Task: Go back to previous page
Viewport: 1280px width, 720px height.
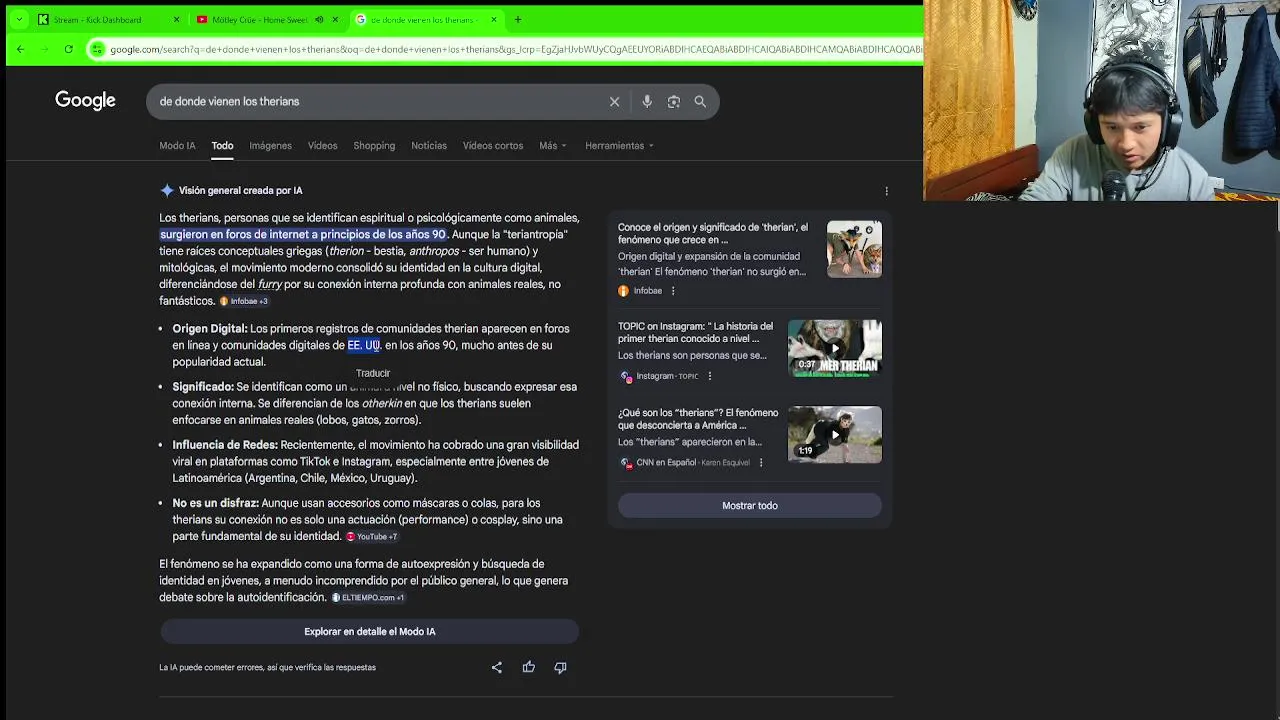Action: coord(20,49)
